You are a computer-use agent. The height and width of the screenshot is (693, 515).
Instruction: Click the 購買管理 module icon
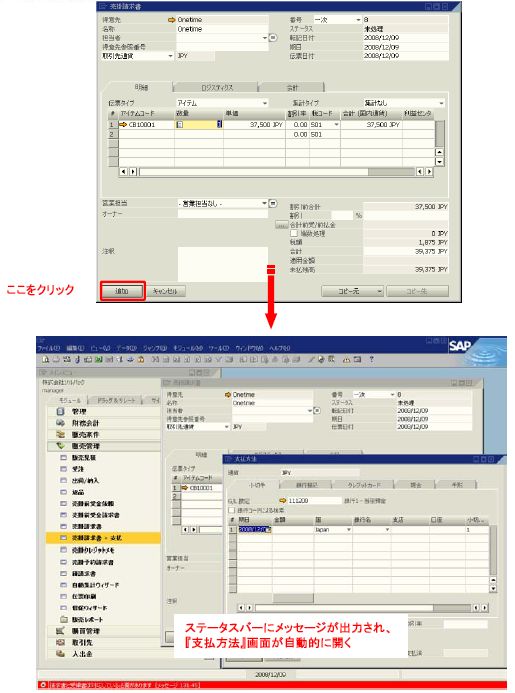pos(61,631)
